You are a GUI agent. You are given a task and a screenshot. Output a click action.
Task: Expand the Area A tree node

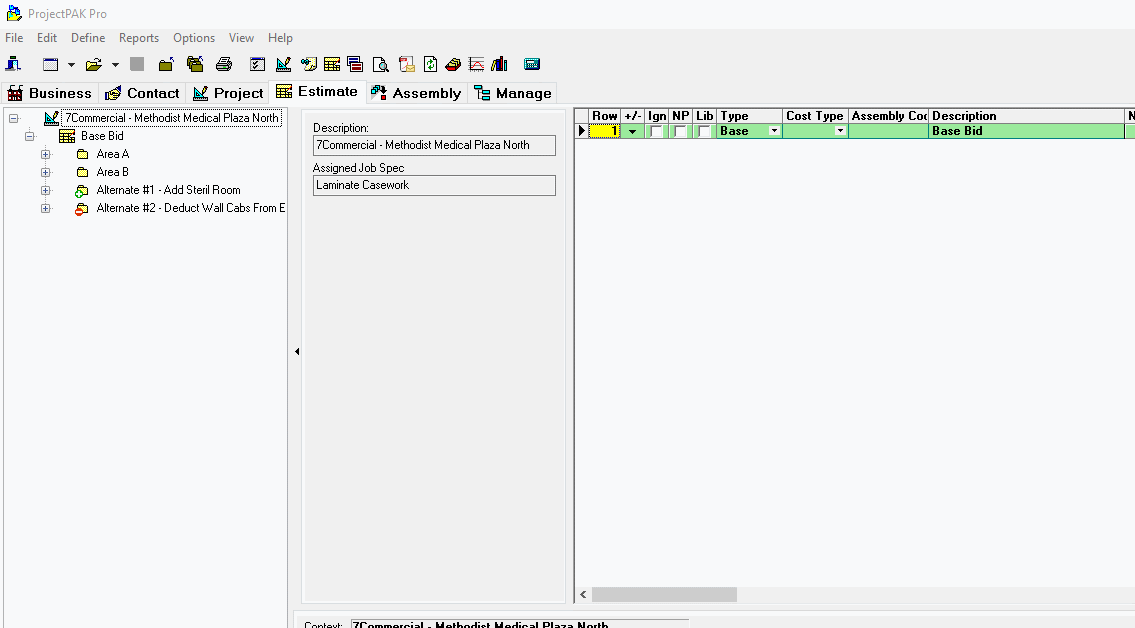point(45,155)
